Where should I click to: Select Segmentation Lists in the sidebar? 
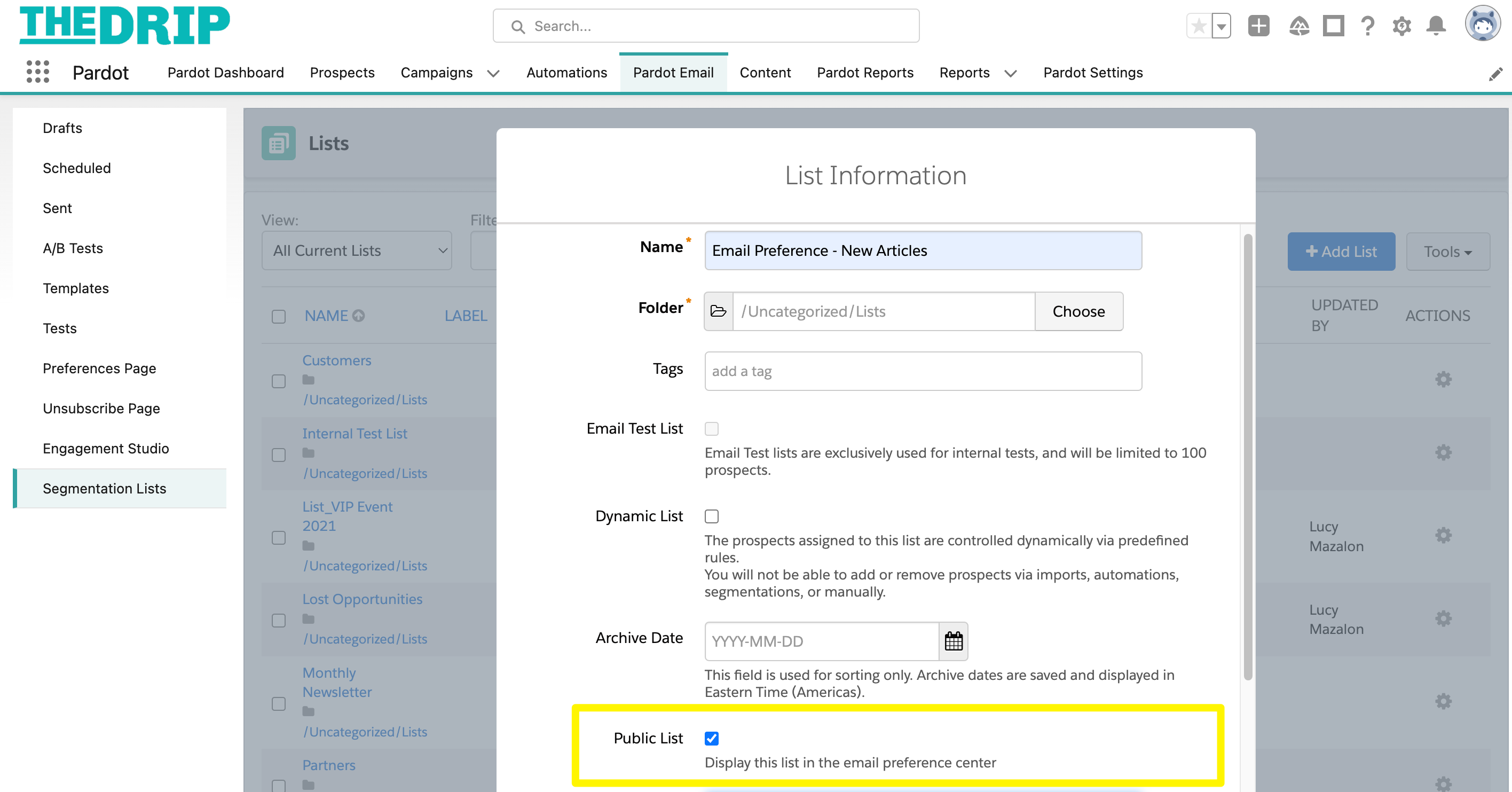[x=120, y=489]
